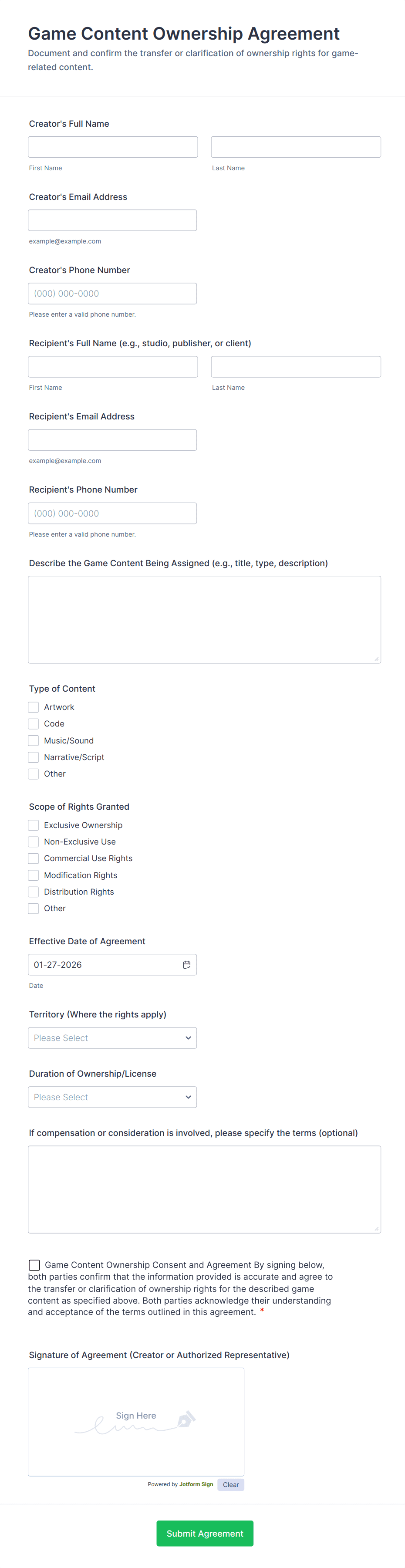Screen dimensions: 405x1568
Task: Follow the Jotform Sign link
Action: [196, 1485]
